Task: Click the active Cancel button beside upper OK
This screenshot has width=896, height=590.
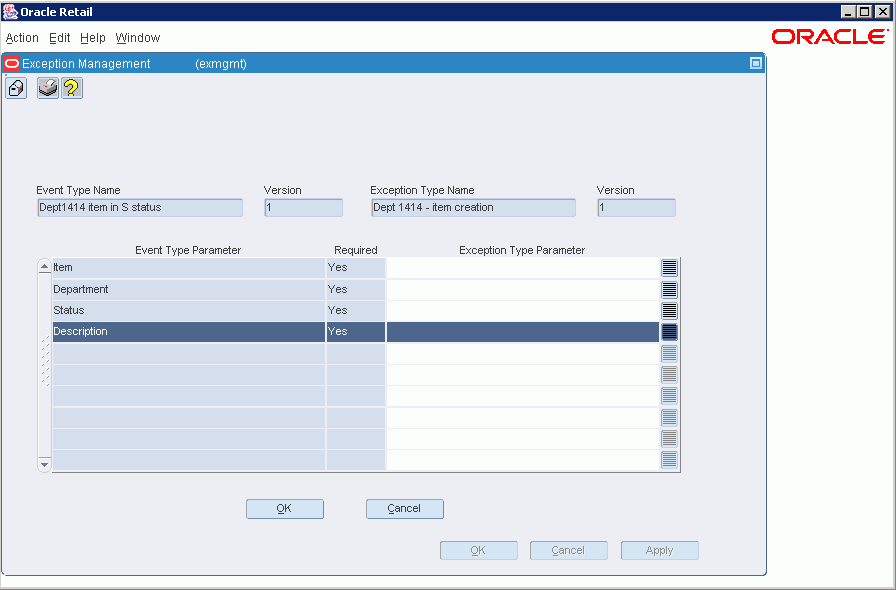Action: 405,509
